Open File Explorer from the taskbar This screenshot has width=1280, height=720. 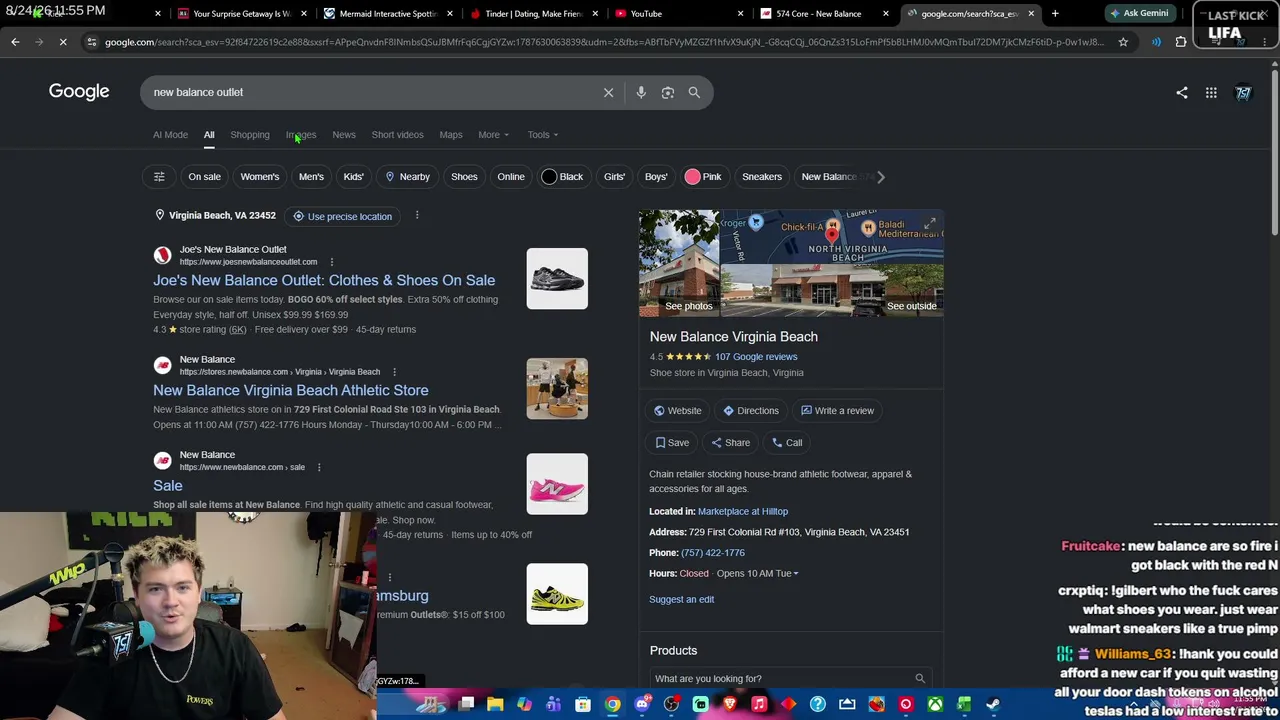495,705
